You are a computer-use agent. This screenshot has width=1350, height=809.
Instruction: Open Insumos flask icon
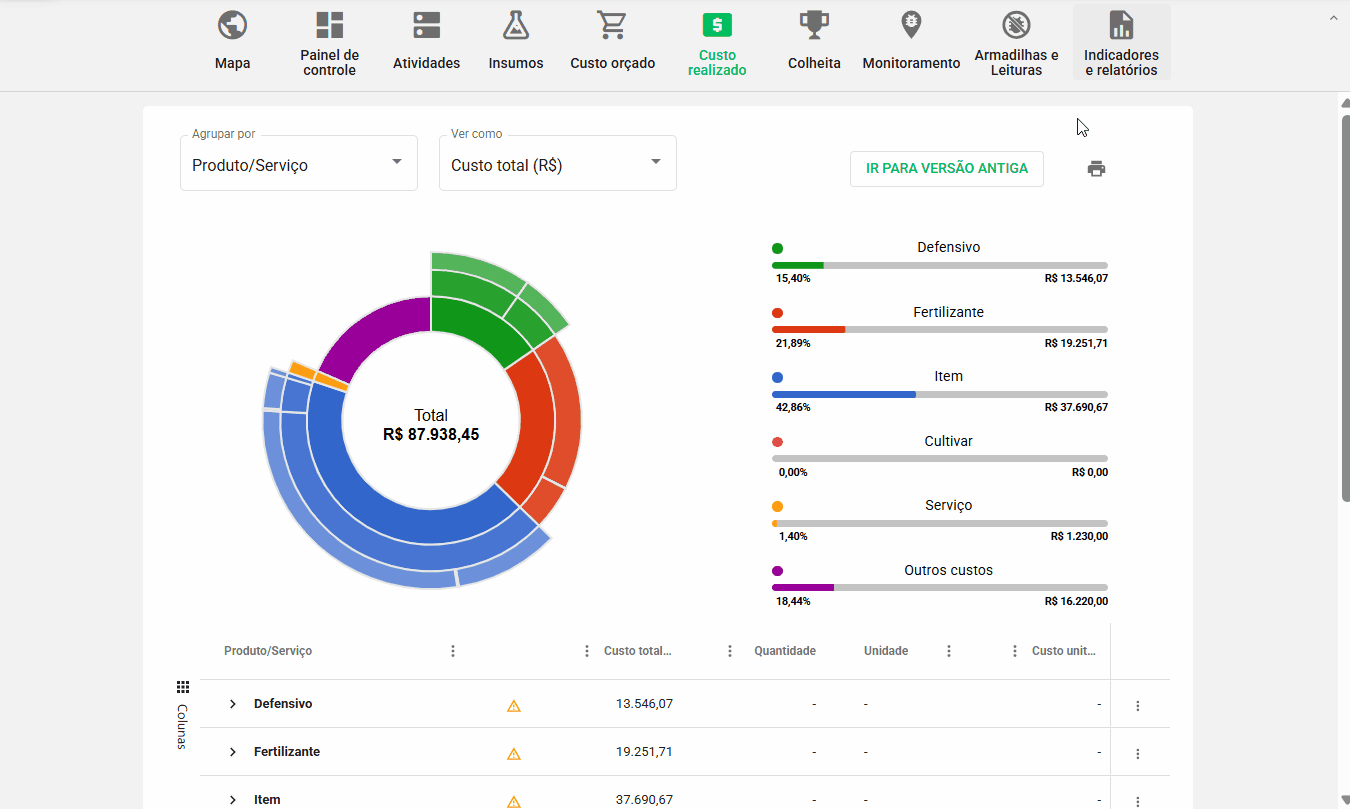[x=516, y=24]
